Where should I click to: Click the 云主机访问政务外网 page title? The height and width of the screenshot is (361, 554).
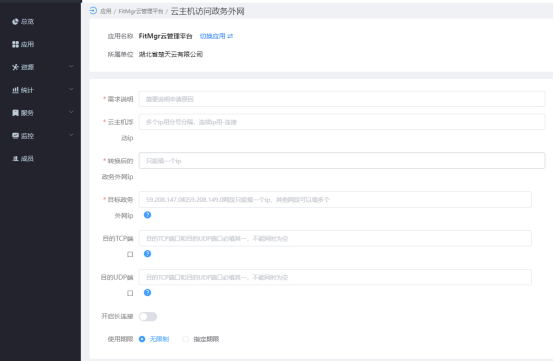click(x=207, y=11)
